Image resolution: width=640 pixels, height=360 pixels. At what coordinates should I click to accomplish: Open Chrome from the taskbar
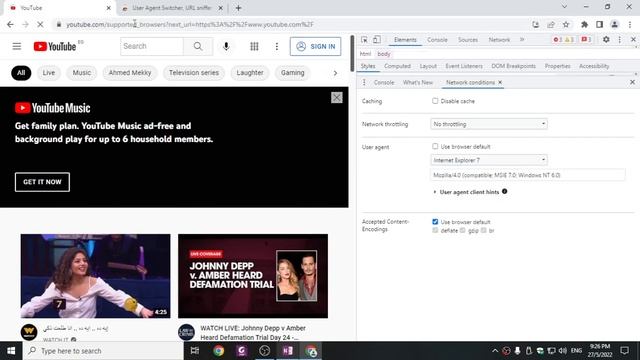coord(219,351)
